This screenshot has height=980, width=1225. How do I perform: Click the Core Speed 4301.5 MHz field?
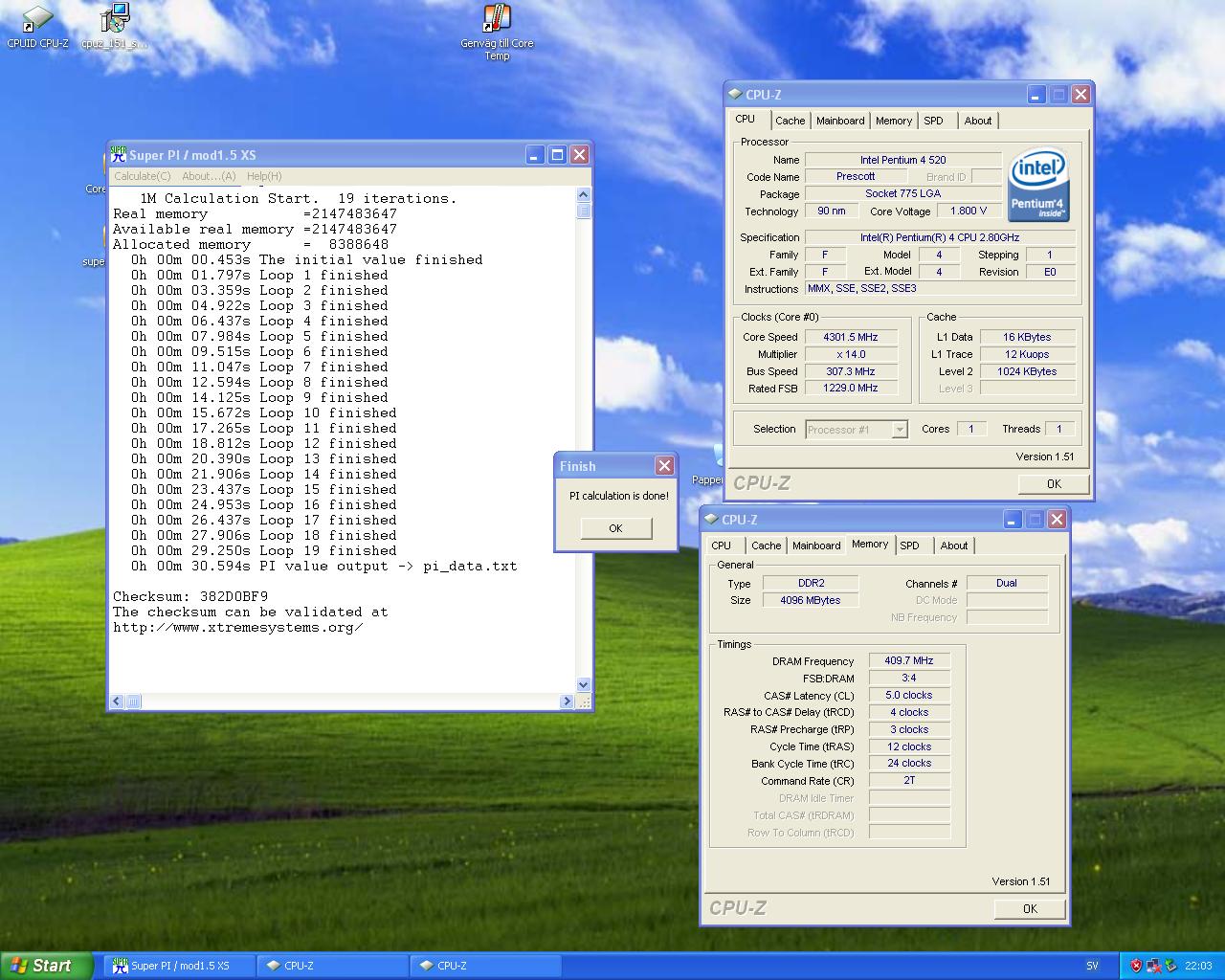tap(851, 337)
